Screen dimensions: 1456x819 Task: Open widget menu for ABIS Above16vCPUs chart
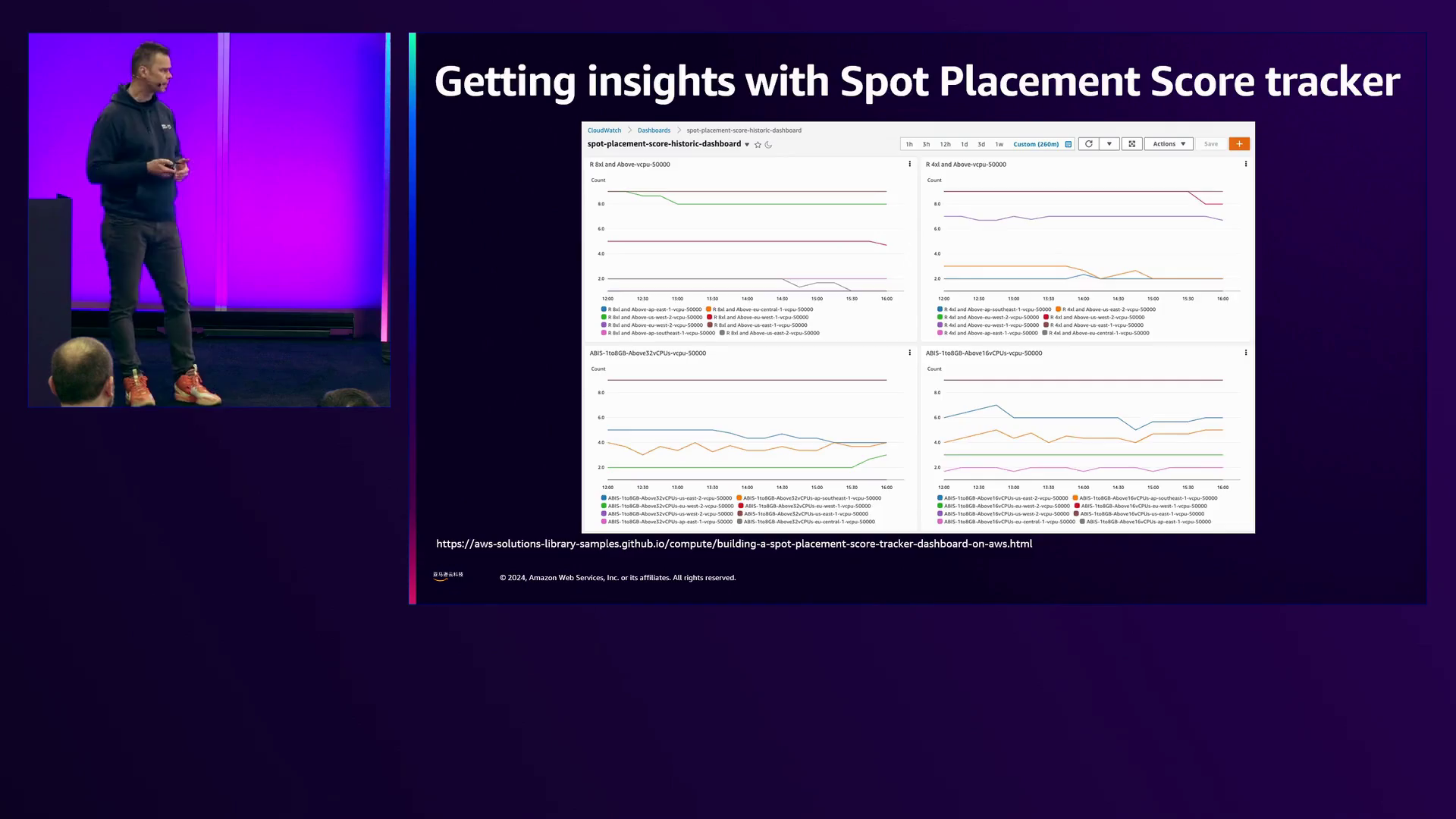(x=1246, y=353)
